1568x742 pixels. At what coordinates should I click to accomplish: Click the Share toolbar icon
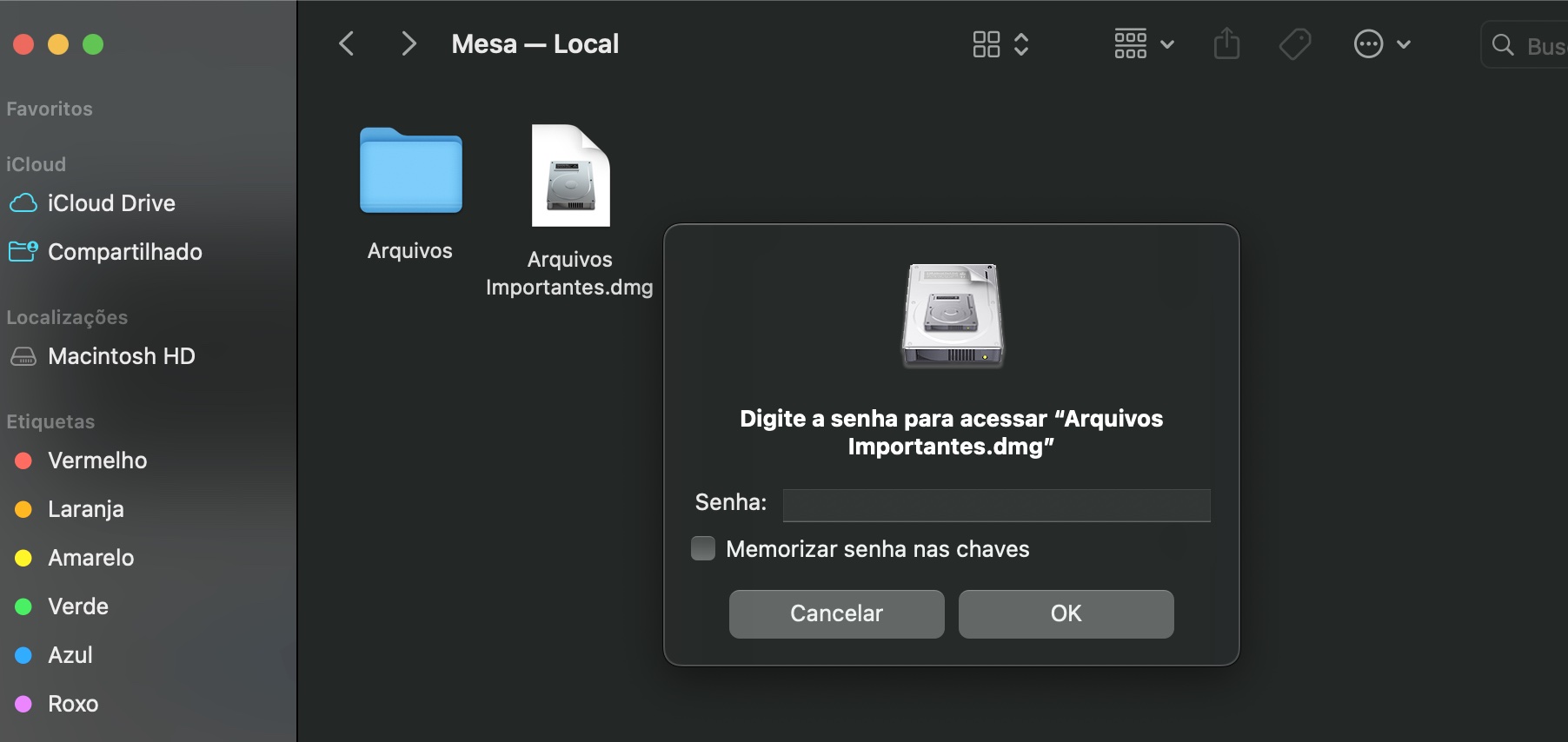coord(1226,43)
